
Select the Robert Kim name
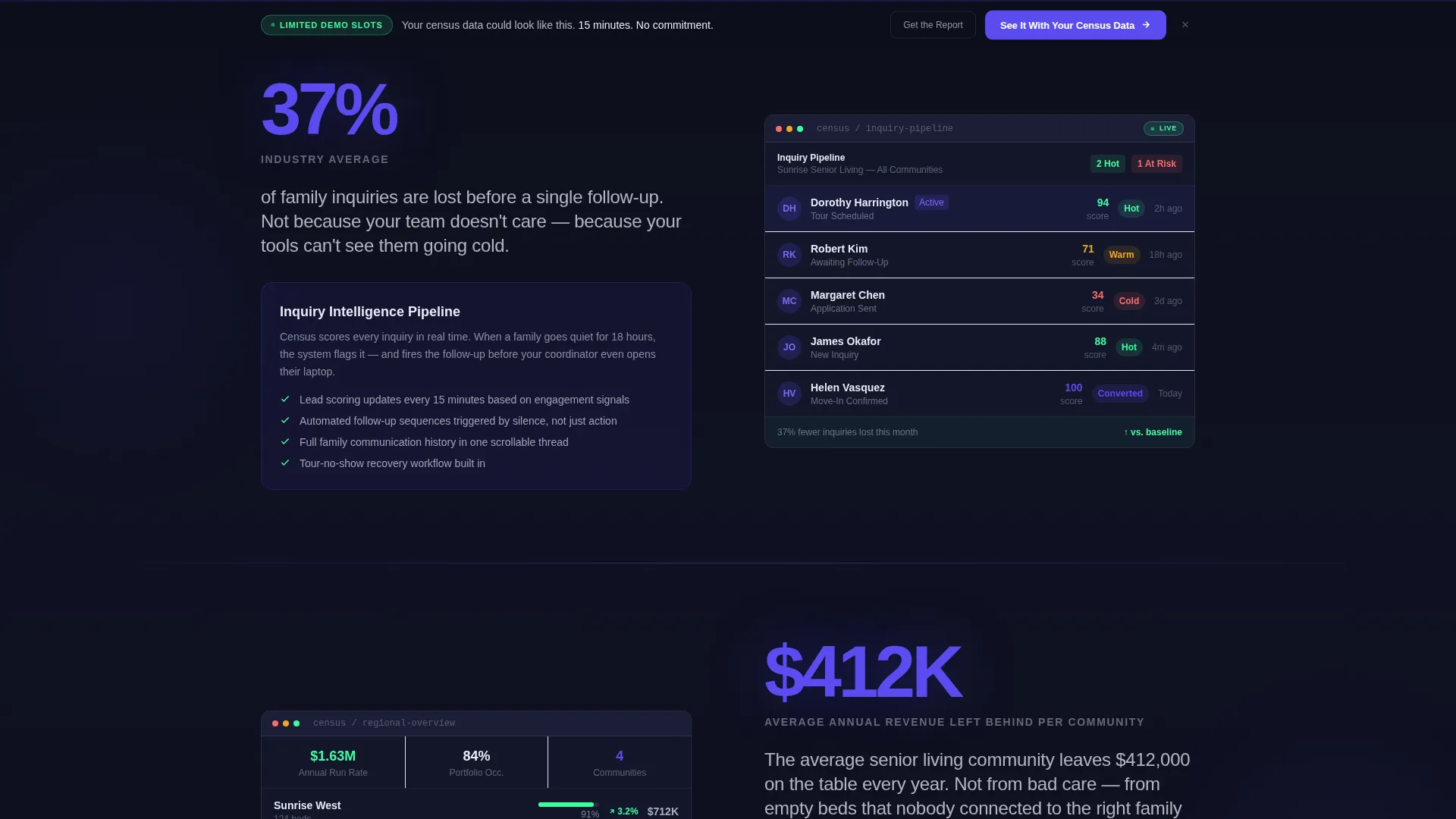[x=839, y=249]
